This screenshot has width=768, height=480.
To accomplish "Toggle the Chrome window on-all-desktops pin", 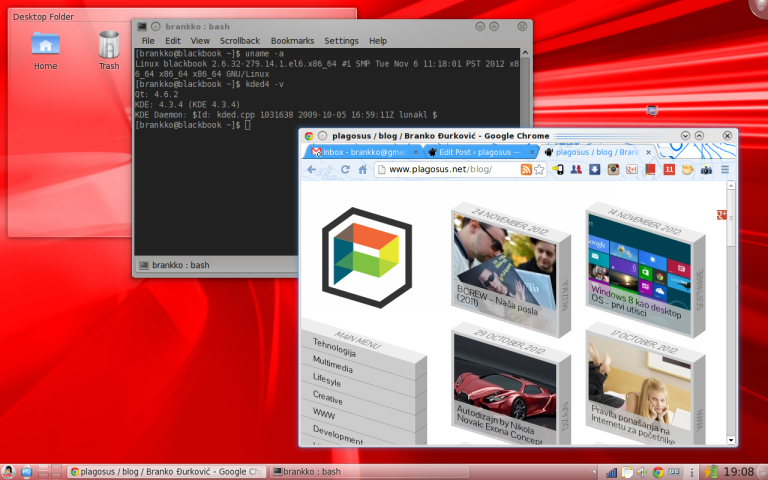I will tap(322, 136).
